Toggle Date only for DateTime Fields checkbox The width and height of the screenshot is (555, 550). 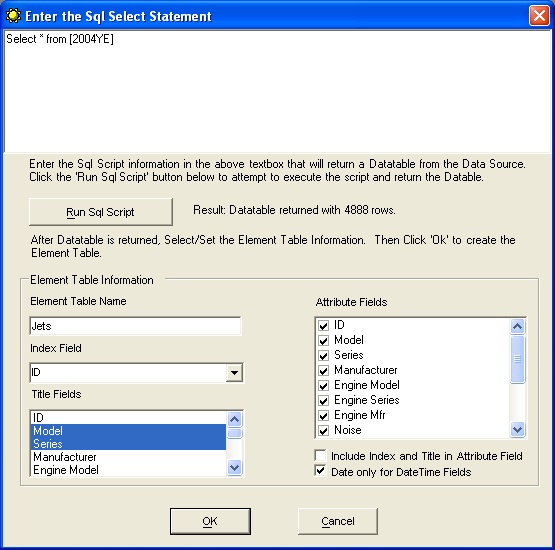coord(320,471)
